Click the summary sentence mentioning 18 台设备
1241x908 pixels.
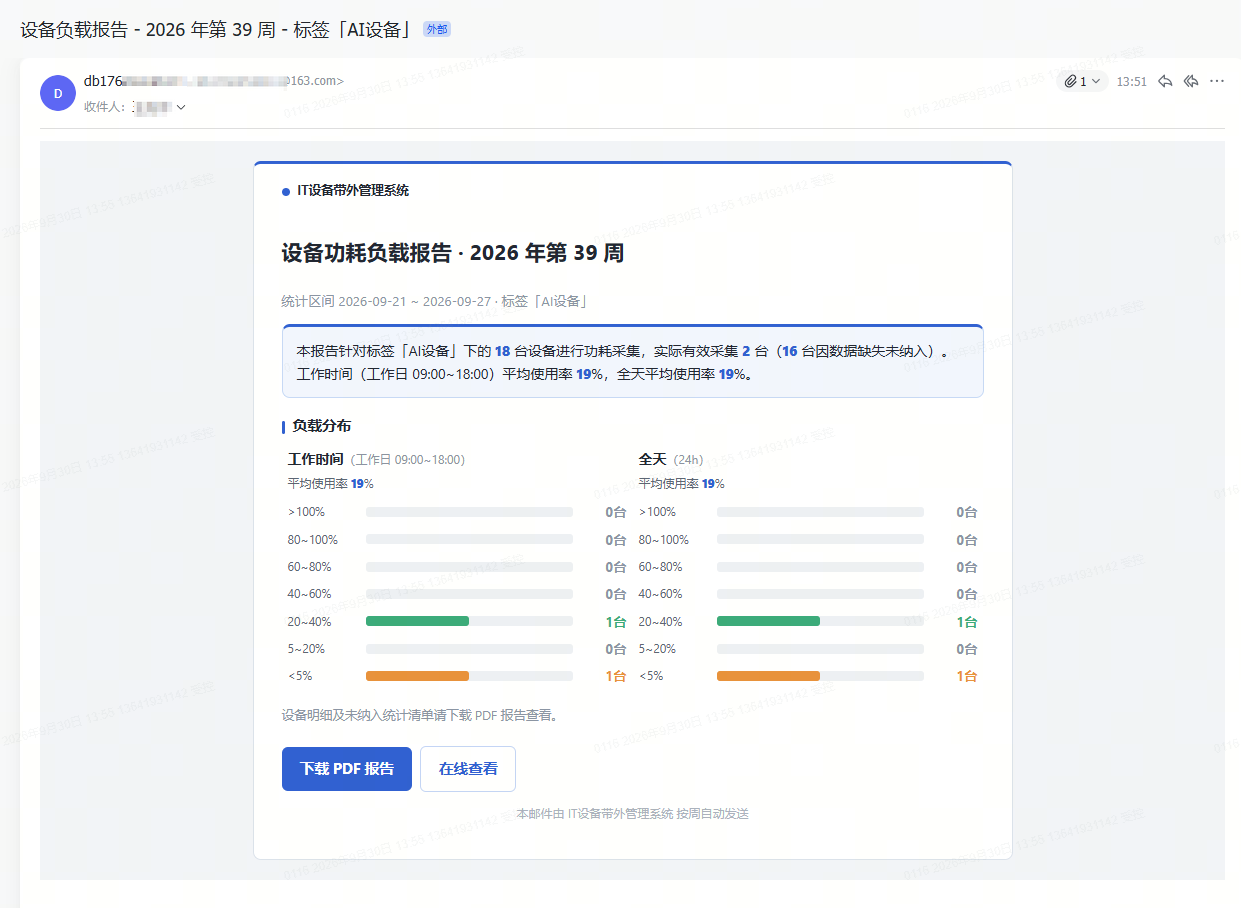[x=623, y=351]
